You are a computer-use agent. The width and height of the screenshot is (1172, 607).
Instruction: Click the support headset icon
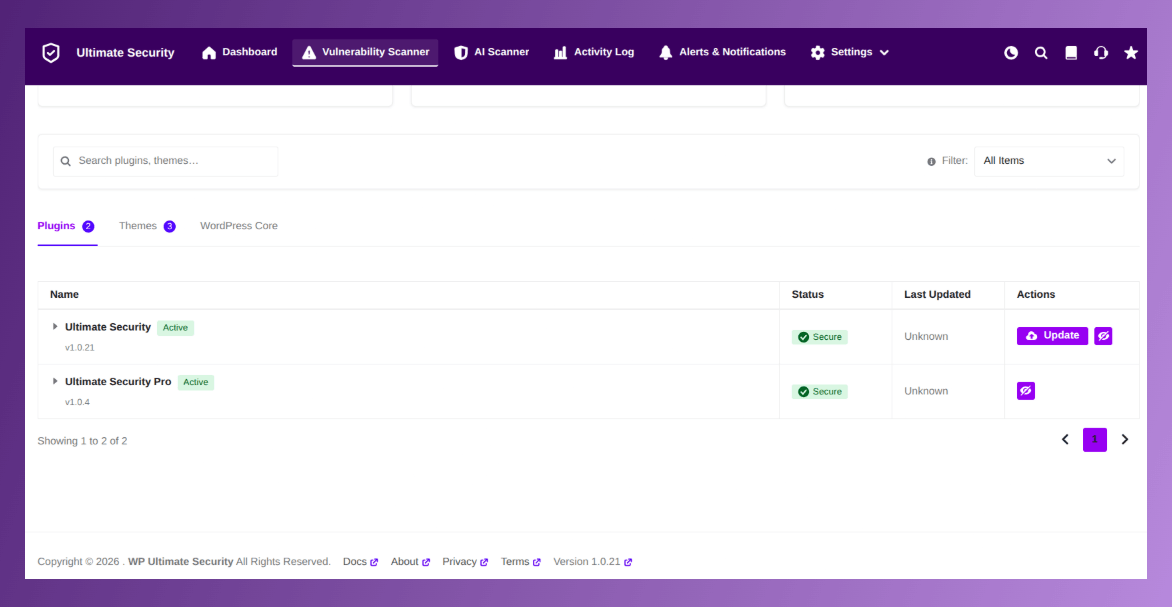1101,52
